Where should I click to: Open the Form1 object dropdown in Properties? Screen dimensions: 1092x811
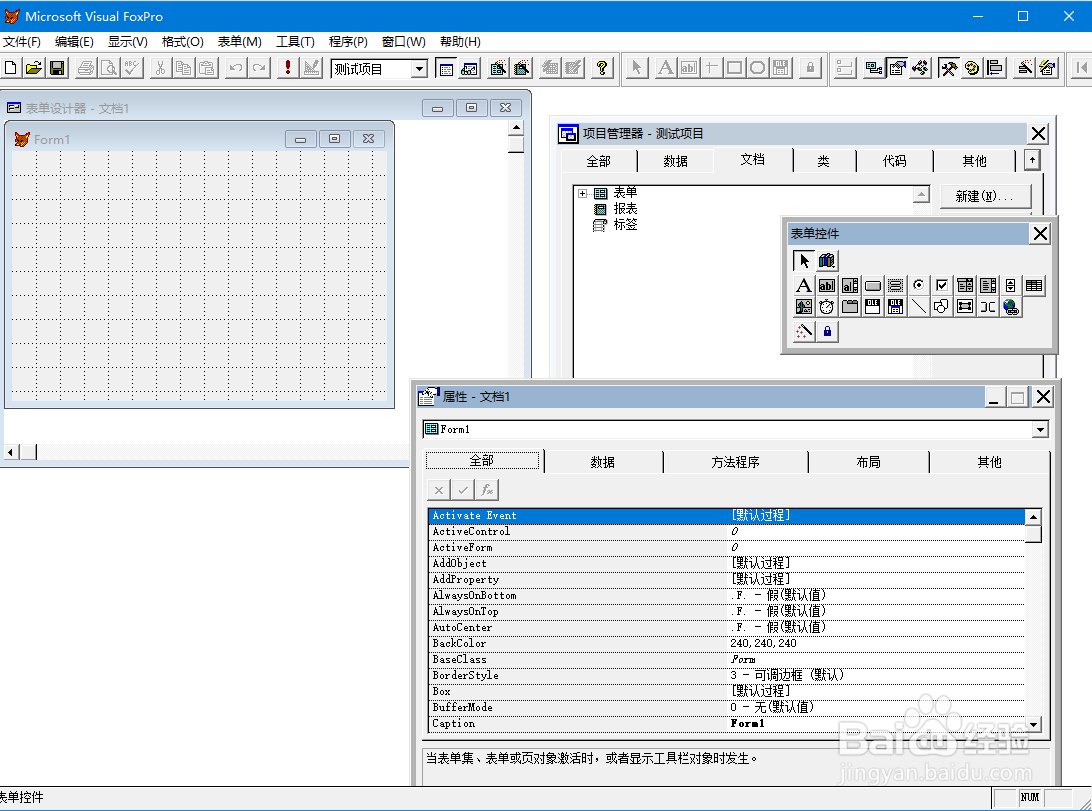click(1040, 430)
